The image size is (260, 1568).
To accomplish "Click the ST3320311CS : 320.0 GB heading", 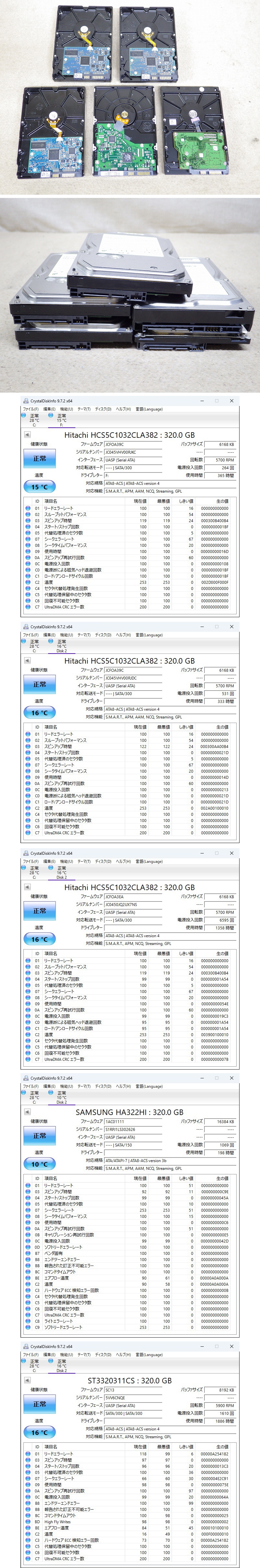I will point(129,1380).
